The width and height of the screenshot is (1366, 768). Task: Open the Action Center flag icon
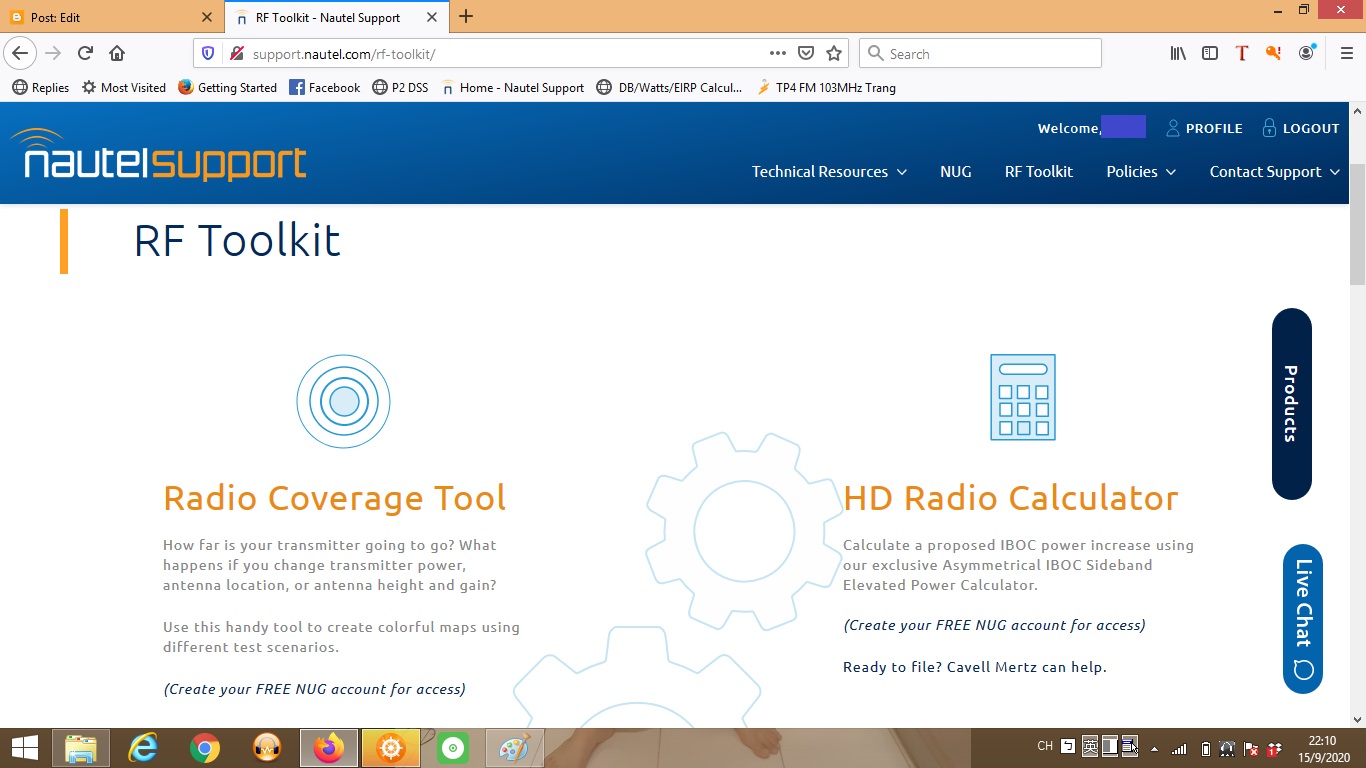pyautogui.click(x=1250, y=748)
